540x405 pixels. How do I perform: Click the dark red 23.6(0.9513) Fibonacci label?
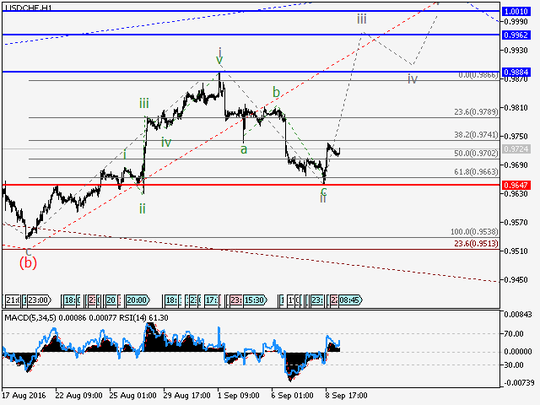coord(476,244)
